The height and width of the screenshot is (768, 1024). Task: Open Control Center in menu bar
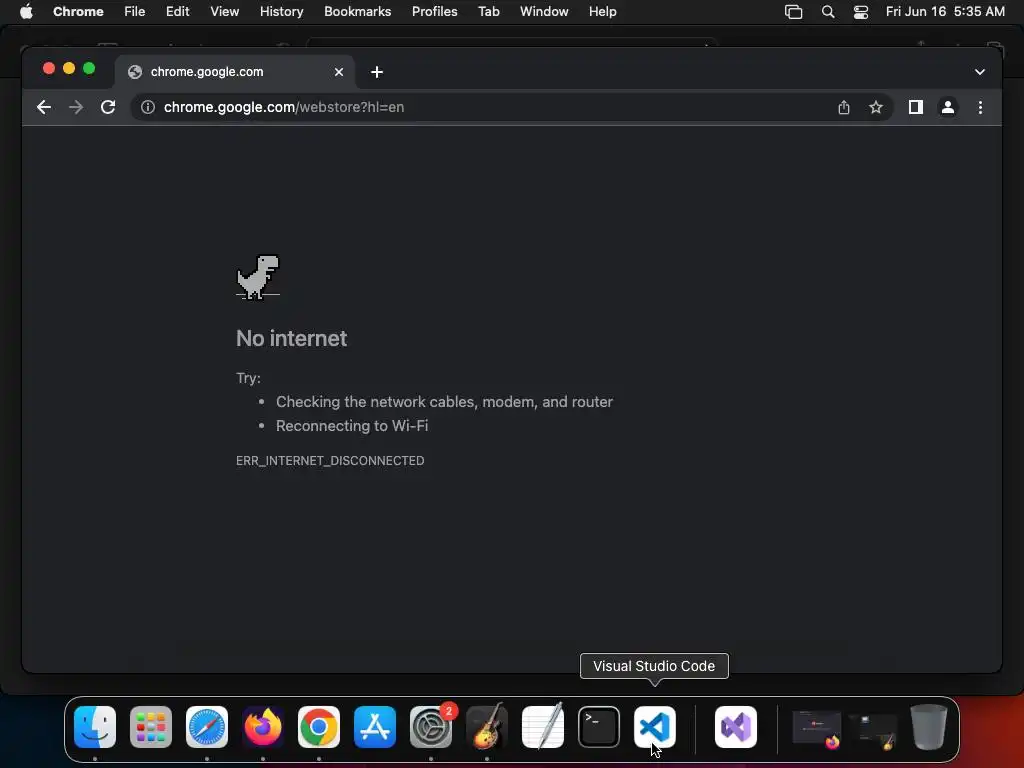click(x=861, y=12)
